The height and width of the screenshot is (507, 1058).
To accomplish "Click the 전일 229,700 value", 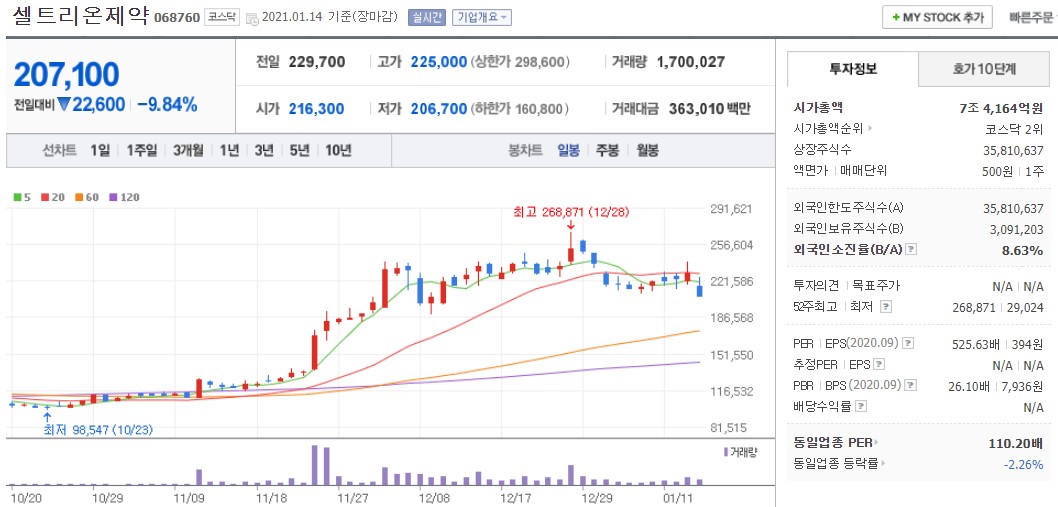I will click(x=316, y=62).
